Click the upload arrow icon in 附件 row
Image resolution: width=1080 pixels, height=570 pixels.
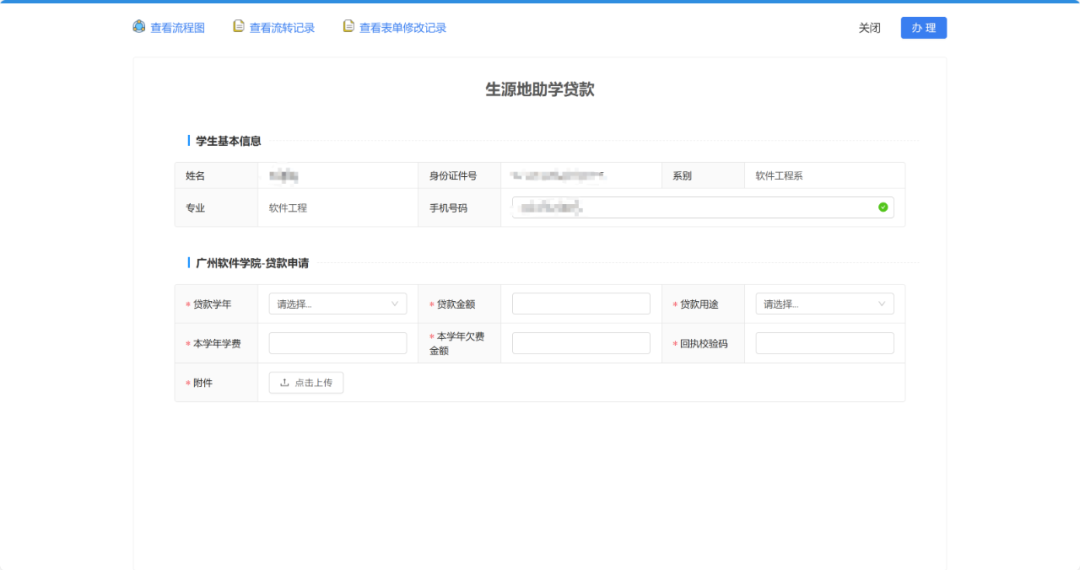284,383
